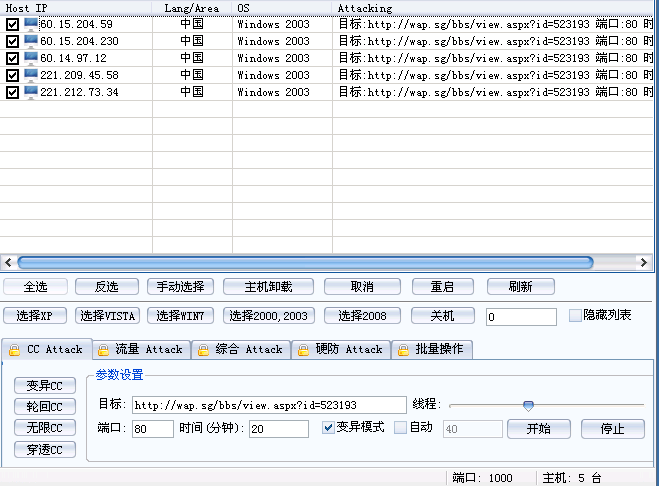Toggle the 变异模式 checkbox
The width and height of the screenshot is (659, 486).
click(328, 428)
